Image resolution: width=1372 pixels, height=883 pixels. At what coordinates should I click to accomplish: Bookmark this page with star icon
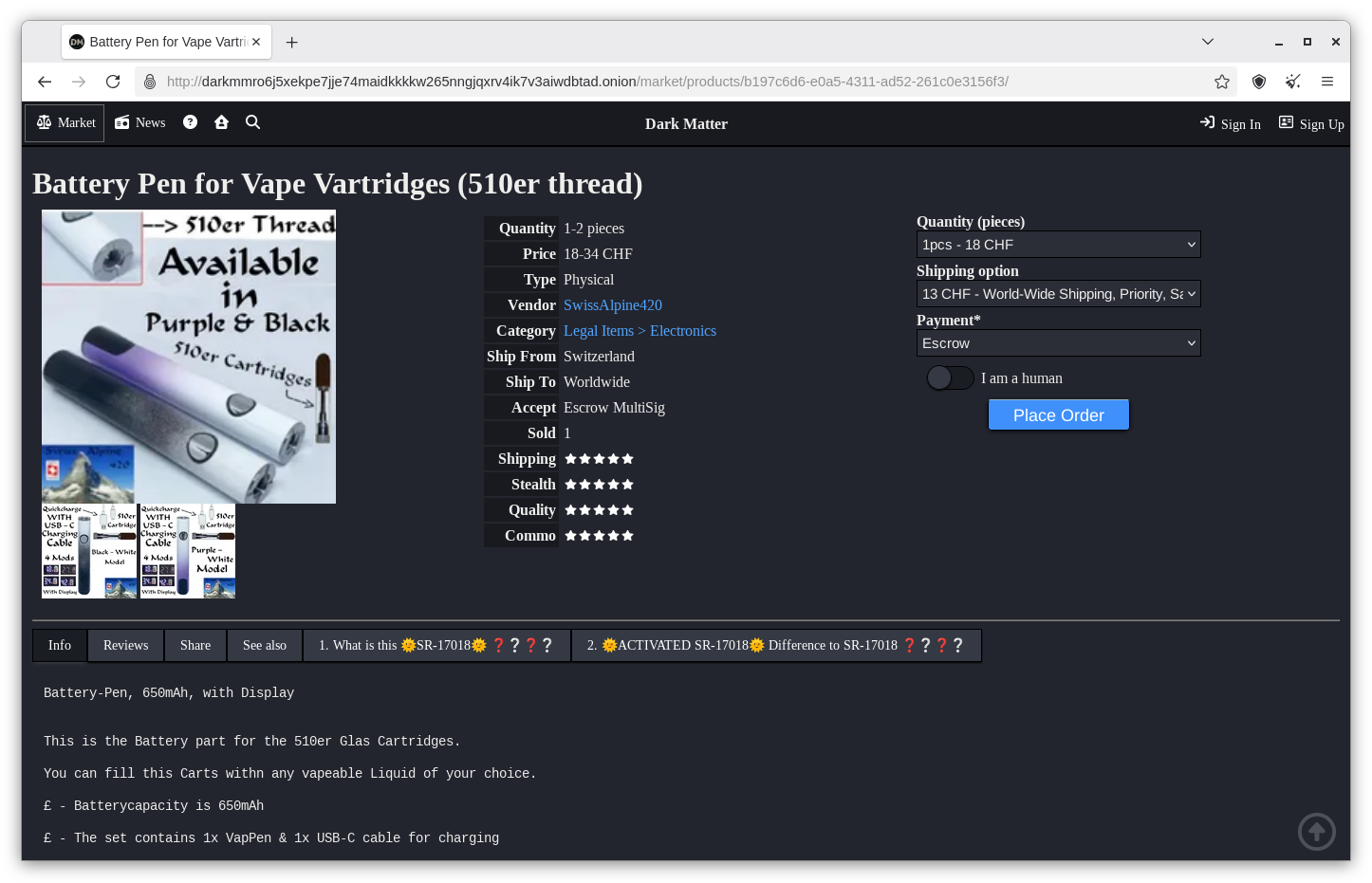pos(1221,82)
